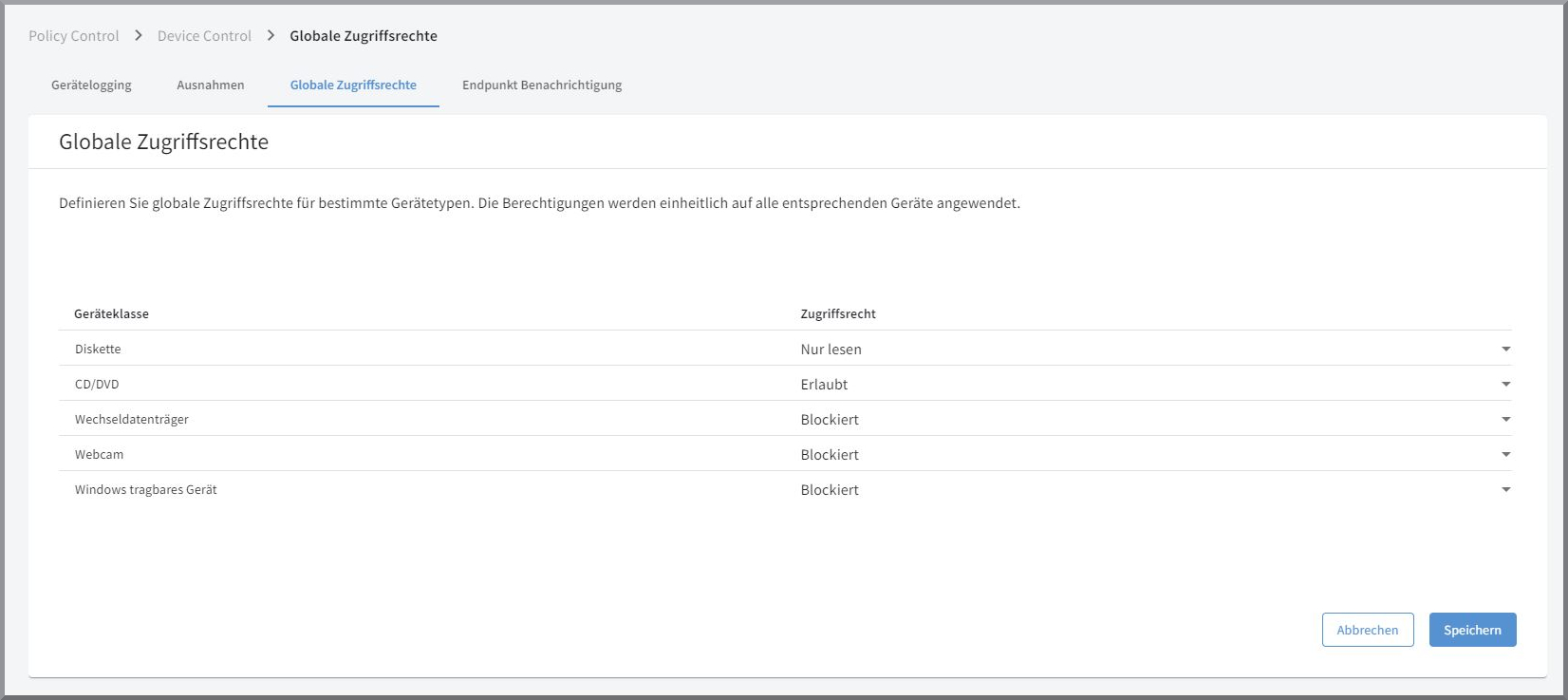This screenshot has width=1568, height=700.
Task: Go to Device Control breadcrumb
Action: pyautogui.click(x=204, y=36)
